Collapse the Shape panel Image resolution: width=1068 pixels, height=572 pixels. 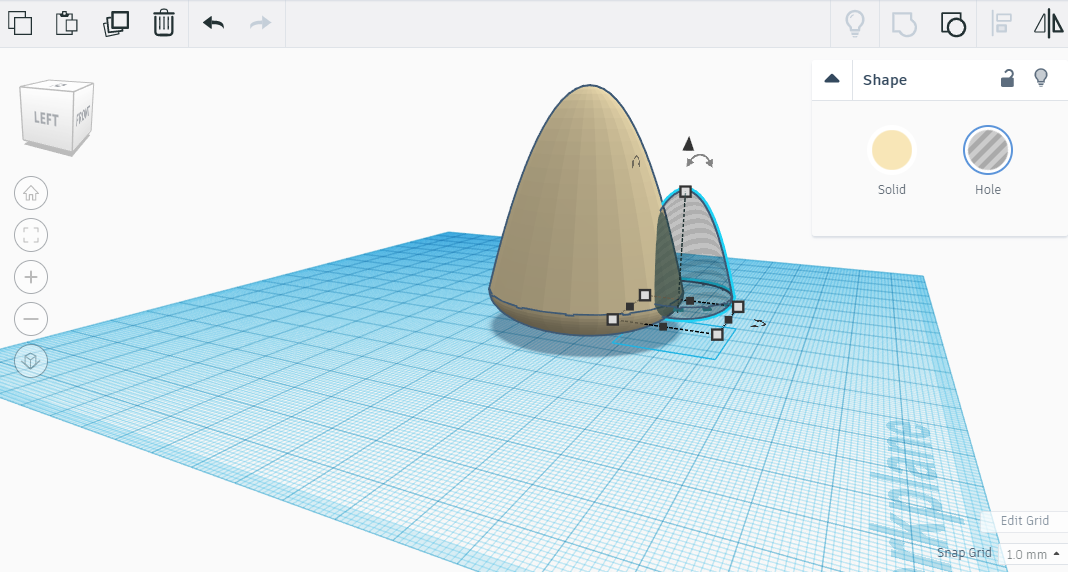832,79
